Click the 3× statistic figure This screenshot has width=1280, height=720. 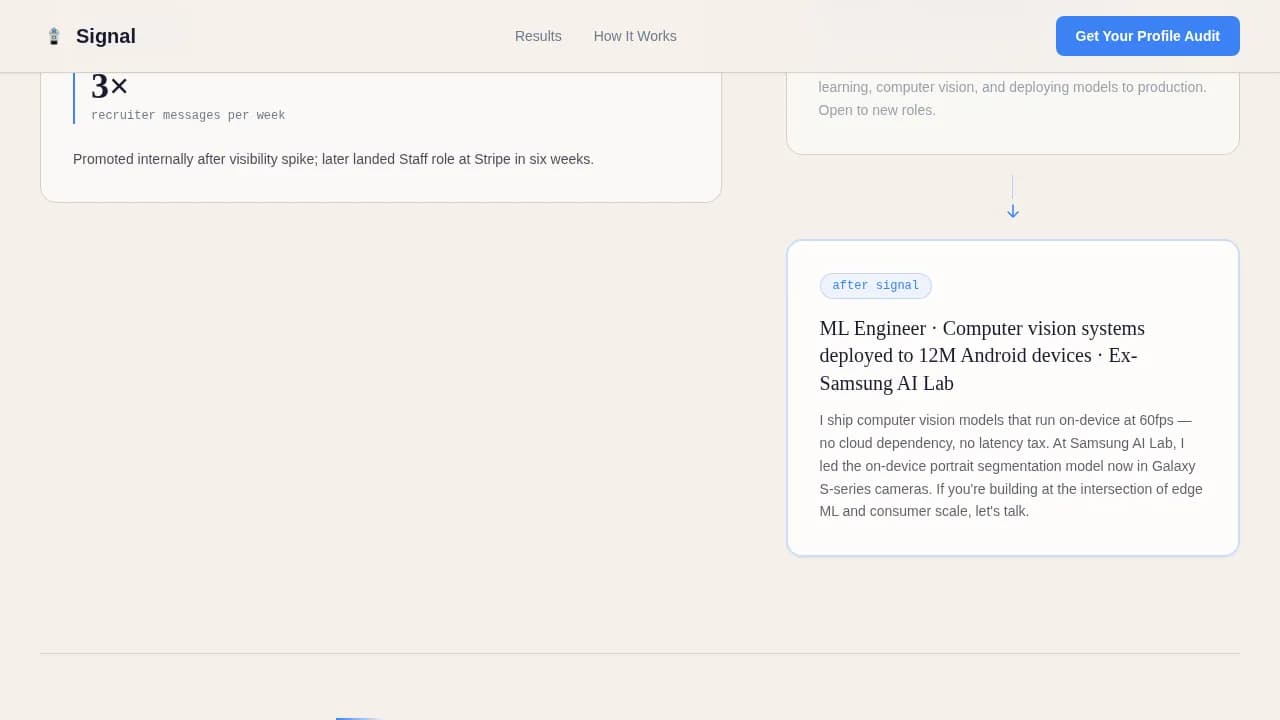click(110, 86)
